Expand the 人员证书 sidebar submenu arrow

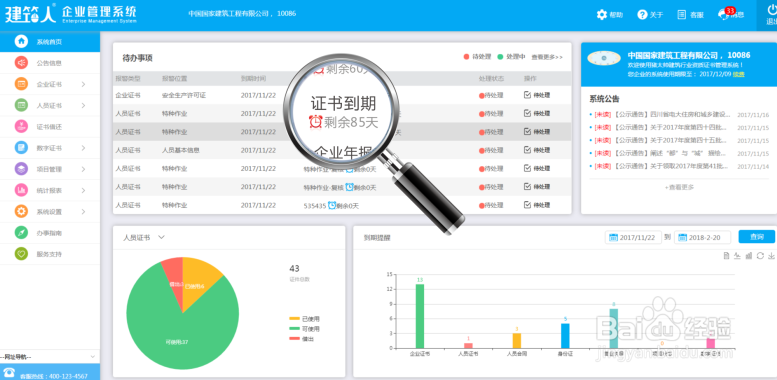click(x=83, y=105)
